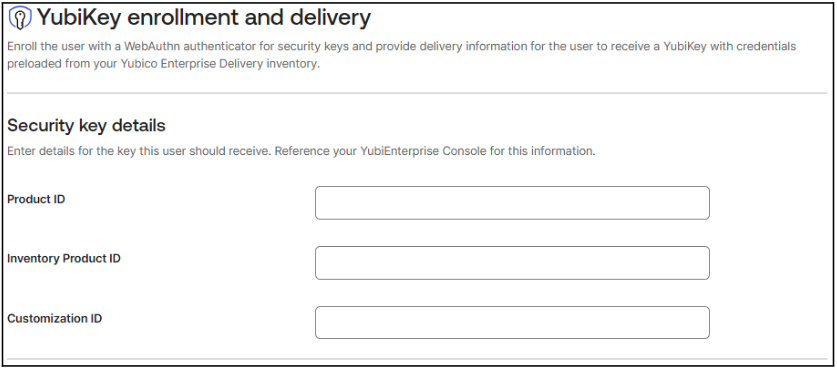Click the YubiKey shield keyhole icon
The width and height of the screenshot is (837, 369).
coord(20,19)
